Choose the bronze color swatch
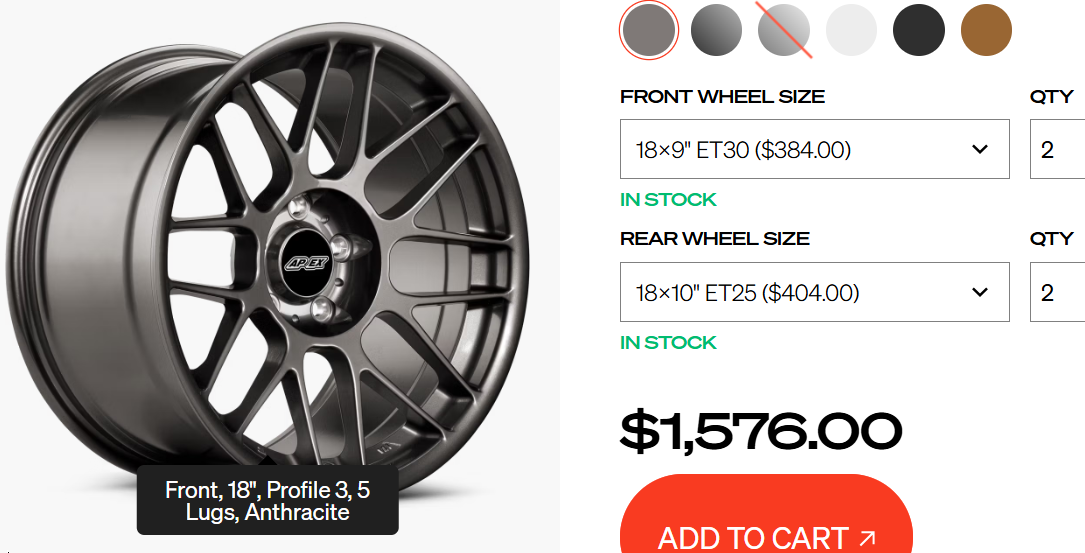Viewport: 1085px width, 553px height. tap(986, 30)
